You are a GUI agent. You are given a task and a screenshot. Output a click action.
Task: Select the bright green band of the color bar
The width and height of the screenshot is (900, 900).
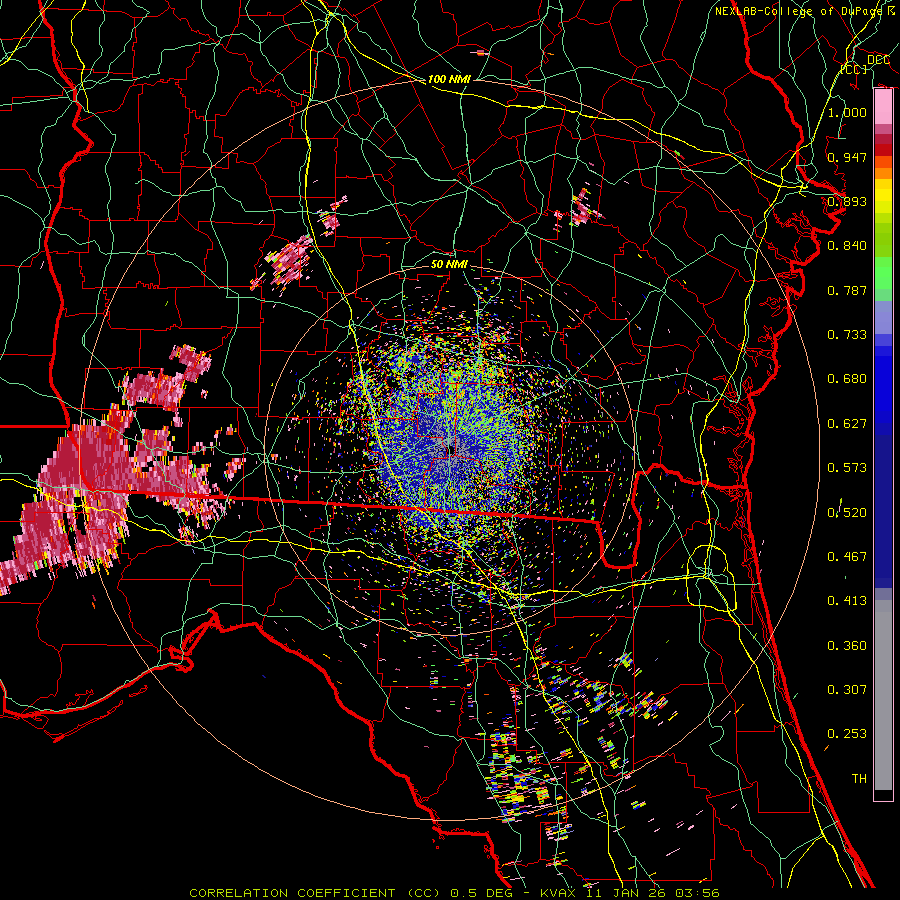(883, 272)
